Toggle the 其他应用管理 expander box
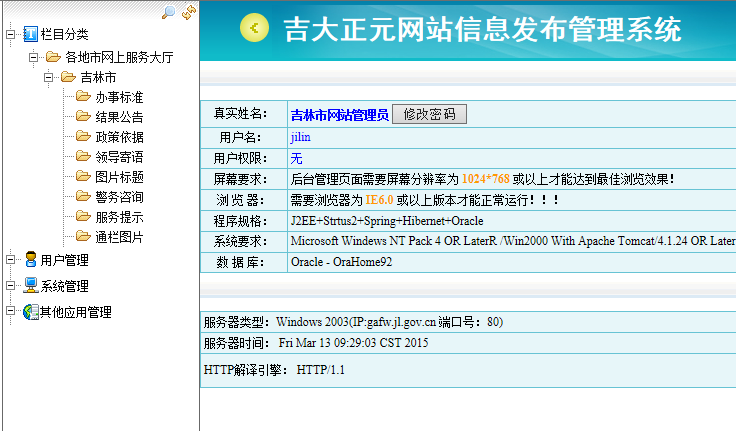This screenshot has height=431, width=736. (10, 311)
